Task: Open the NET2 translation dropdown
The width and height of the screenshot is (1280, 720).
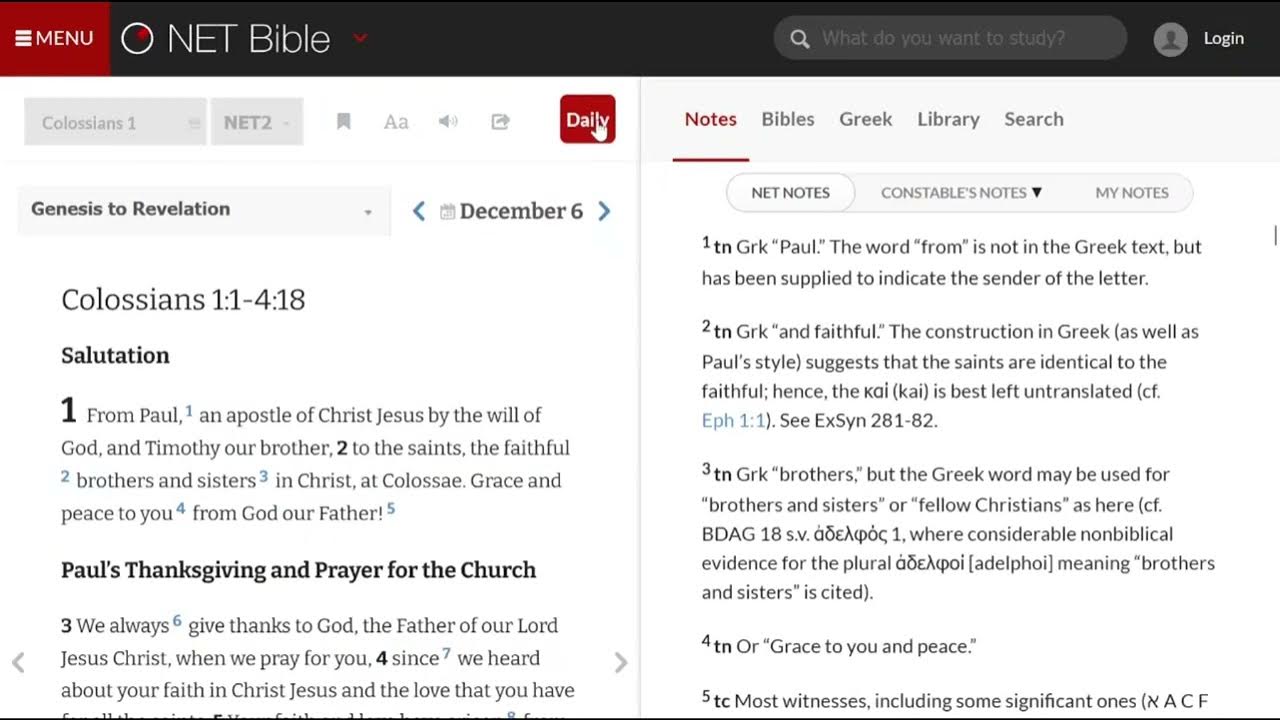Action: pyautogui.click(x=257, y=122)
